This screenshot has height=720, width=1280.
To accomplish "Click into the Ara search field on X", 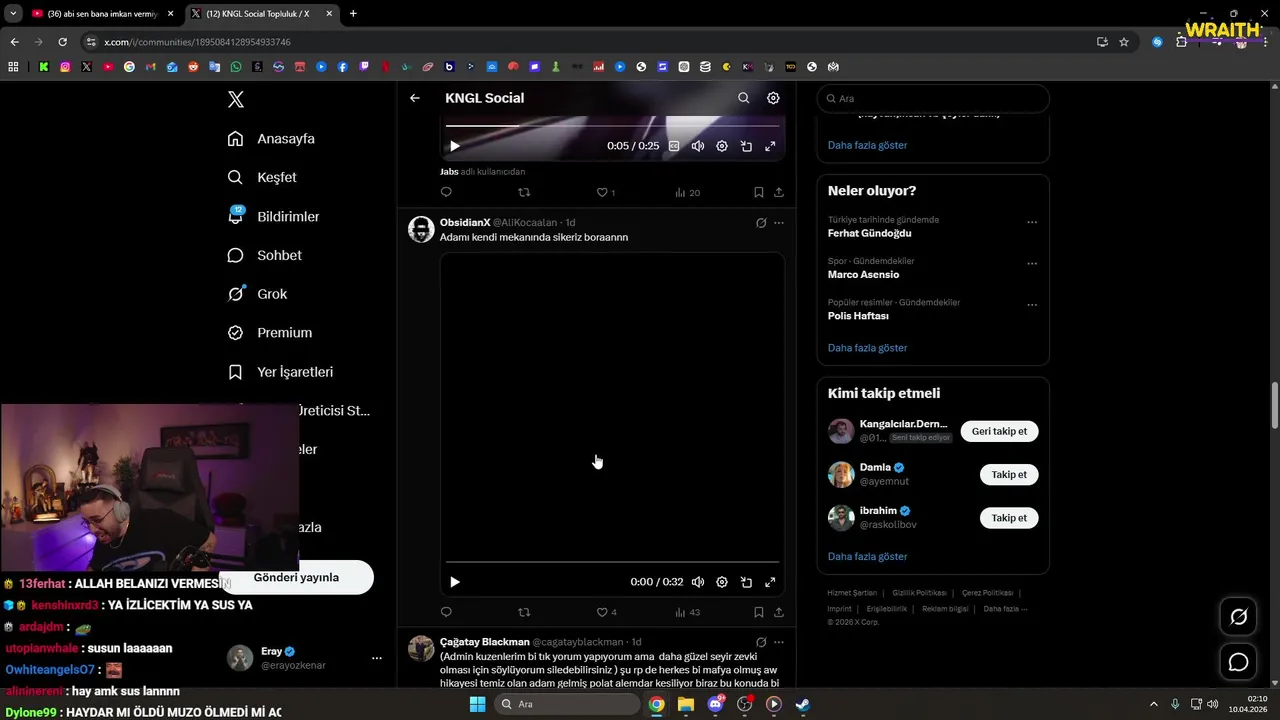I will click(933, 98).
